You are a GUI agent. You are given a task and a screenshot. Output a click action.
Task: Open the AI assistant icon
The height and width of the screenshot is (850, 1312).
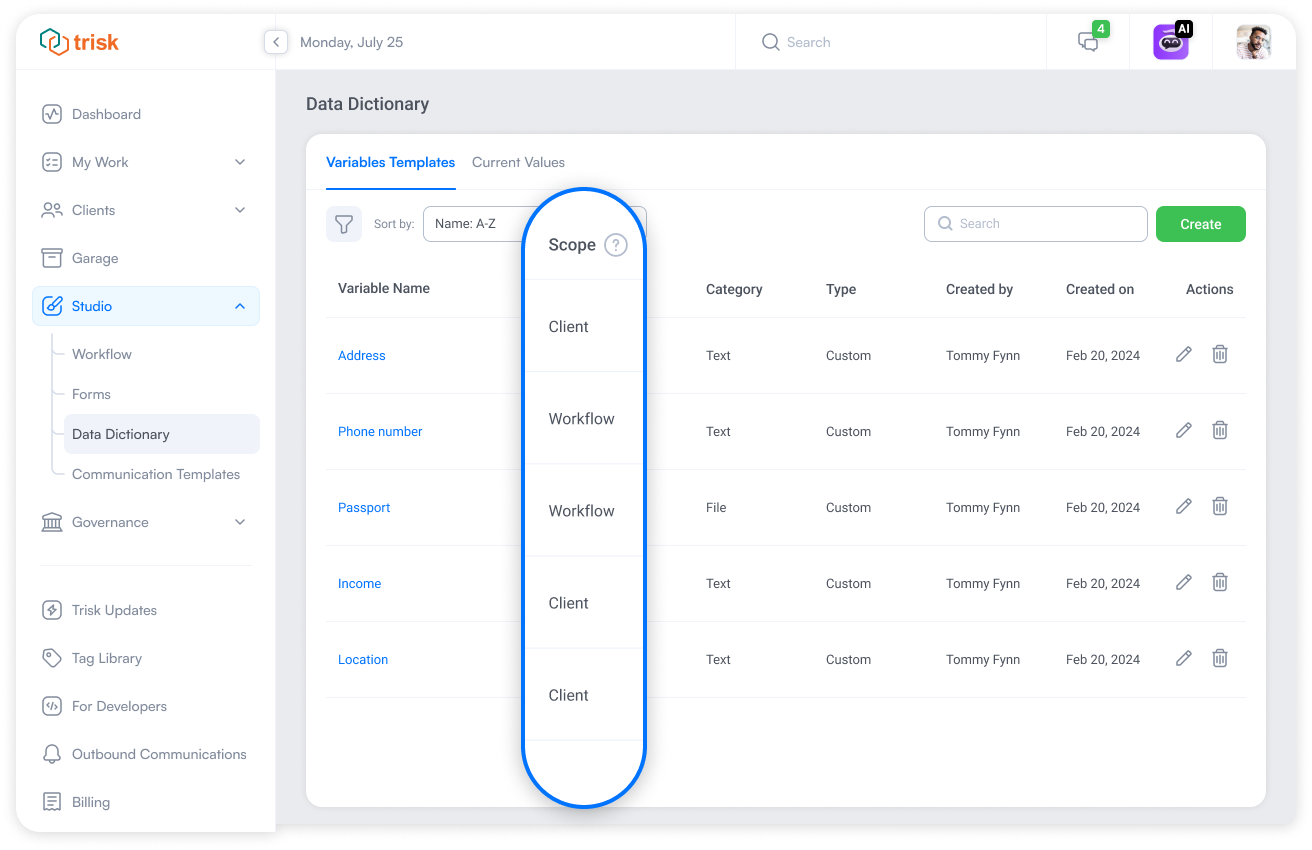tap(1171, 42)
